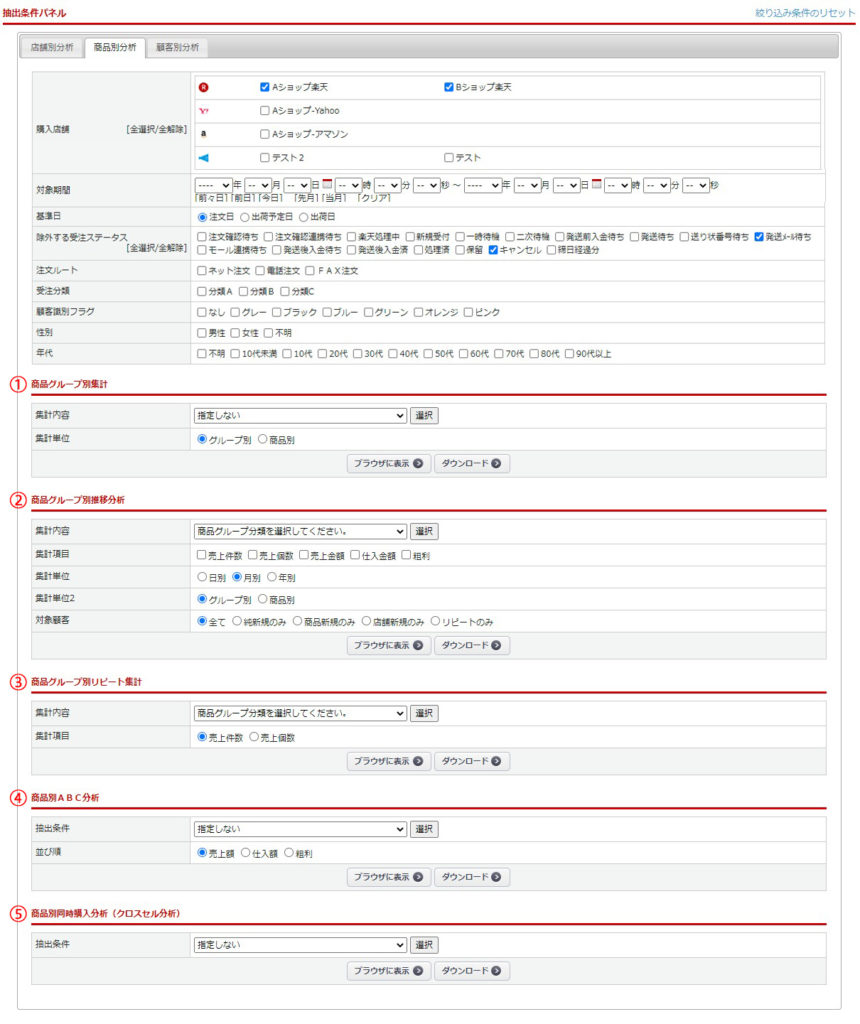Click the Yahoo store icon
The width and height of the screenshot is (860, 1024).
[204, 110]
